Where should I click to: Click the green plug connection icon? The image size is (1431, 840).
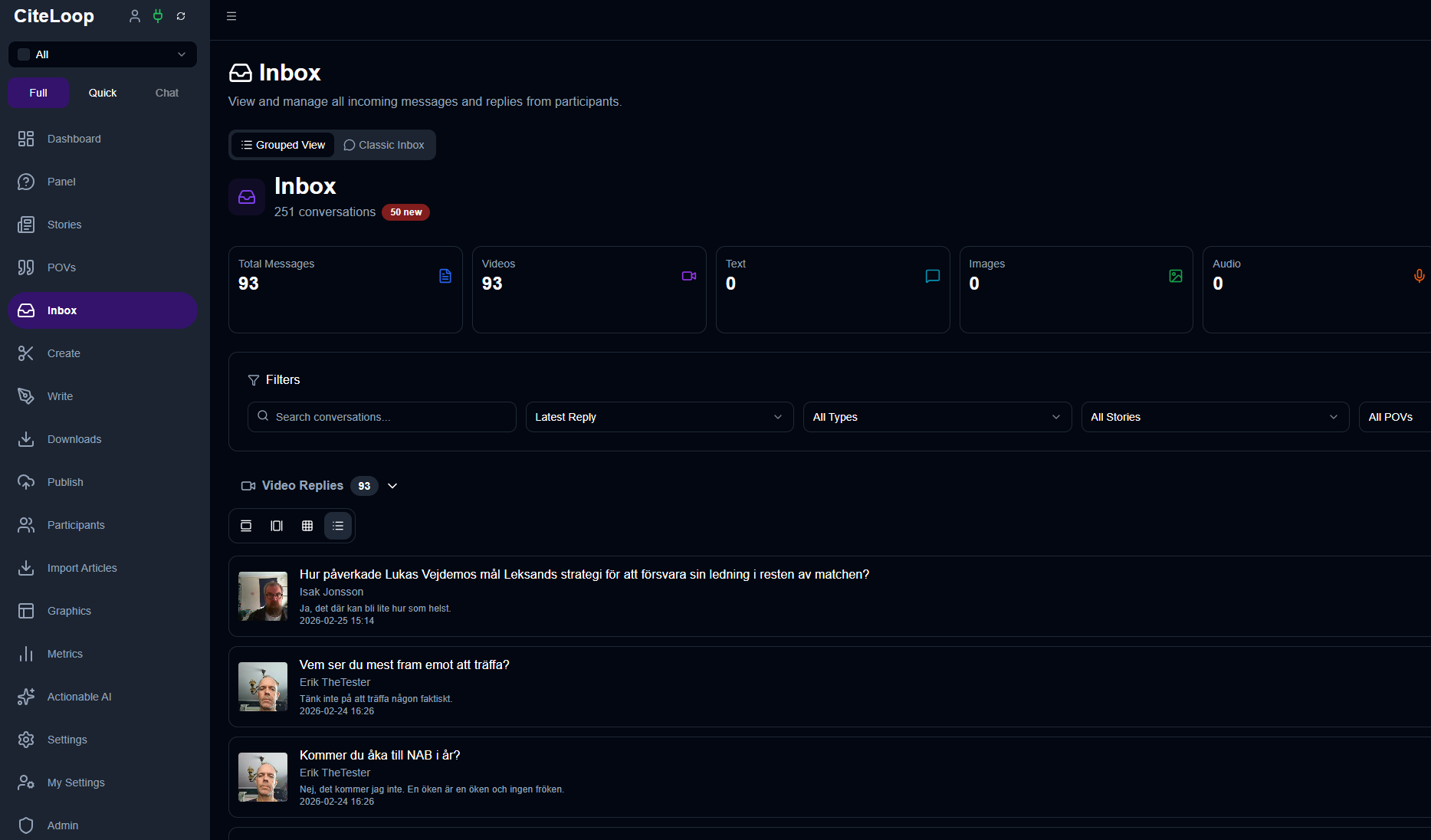point(158,16)
